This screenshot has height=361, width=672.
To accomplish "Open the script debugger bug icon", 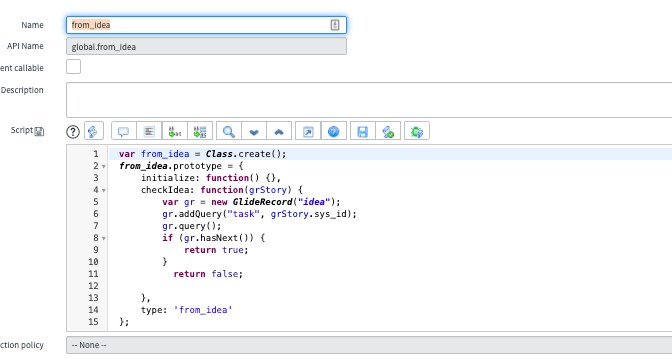I will coord(417,131).
